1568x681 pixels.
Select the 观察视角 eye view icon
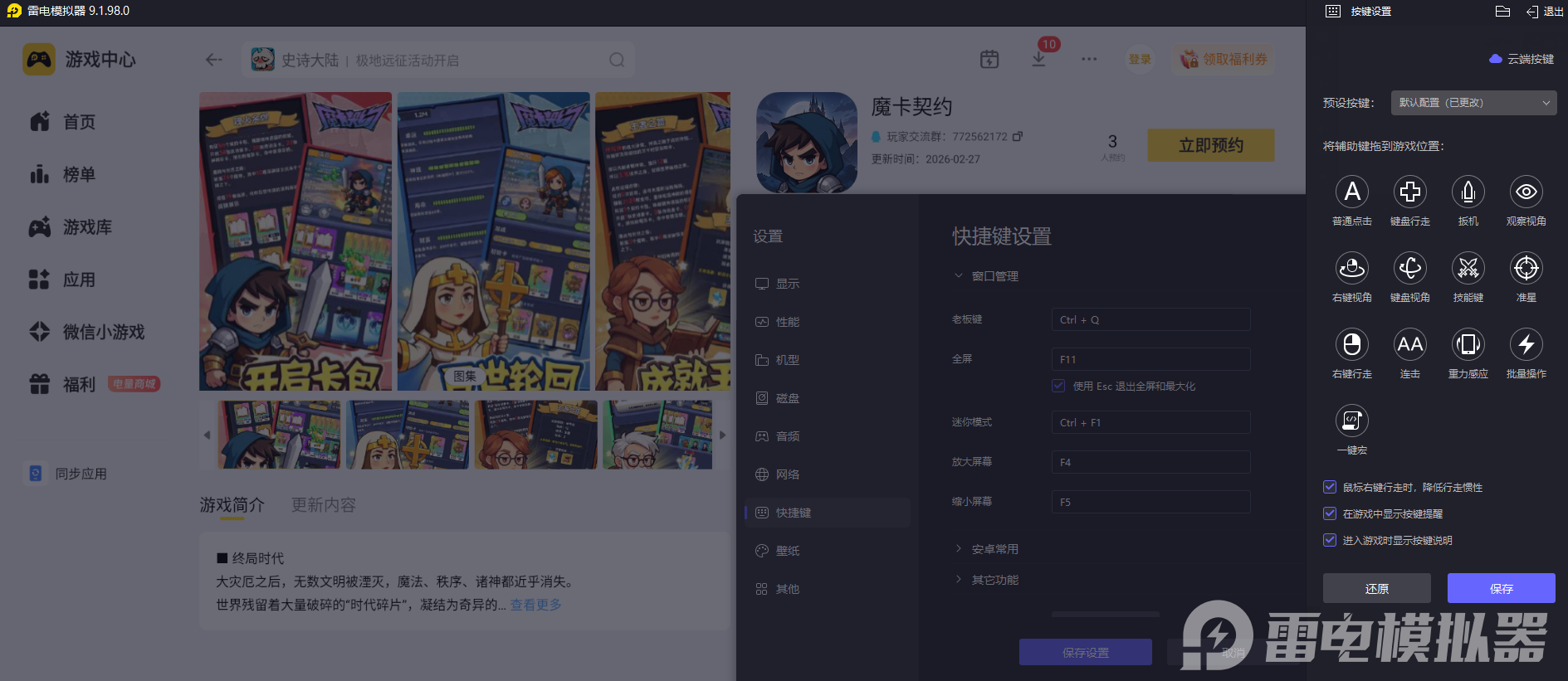[x=1526, y=192]
